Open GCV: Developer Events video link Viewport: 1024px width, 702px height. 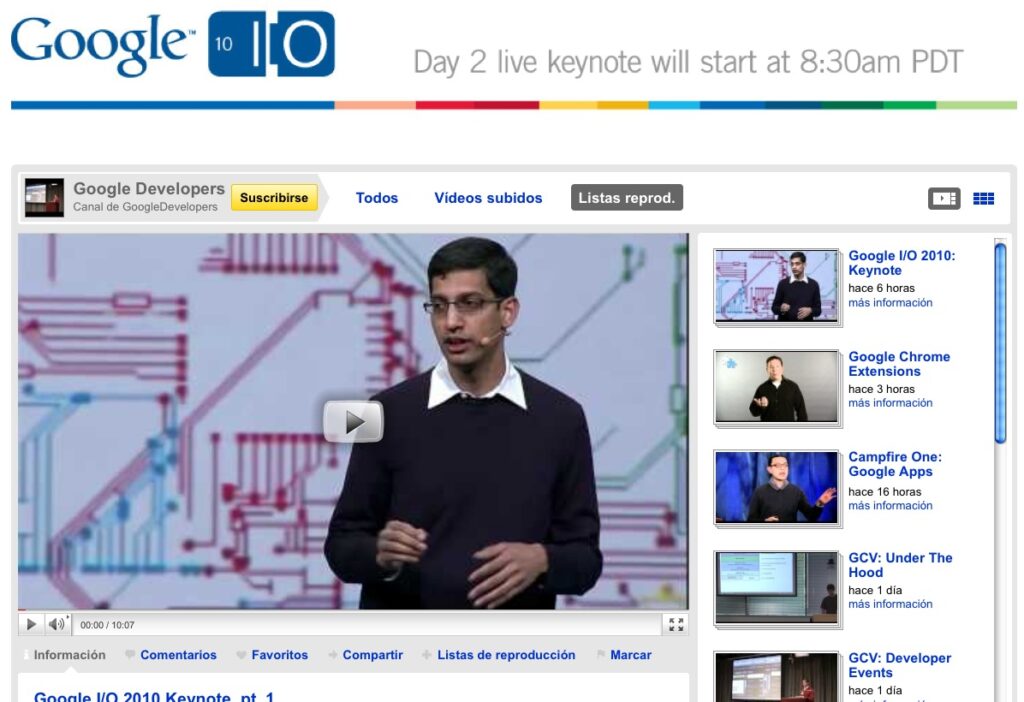[x=899, y=665]
